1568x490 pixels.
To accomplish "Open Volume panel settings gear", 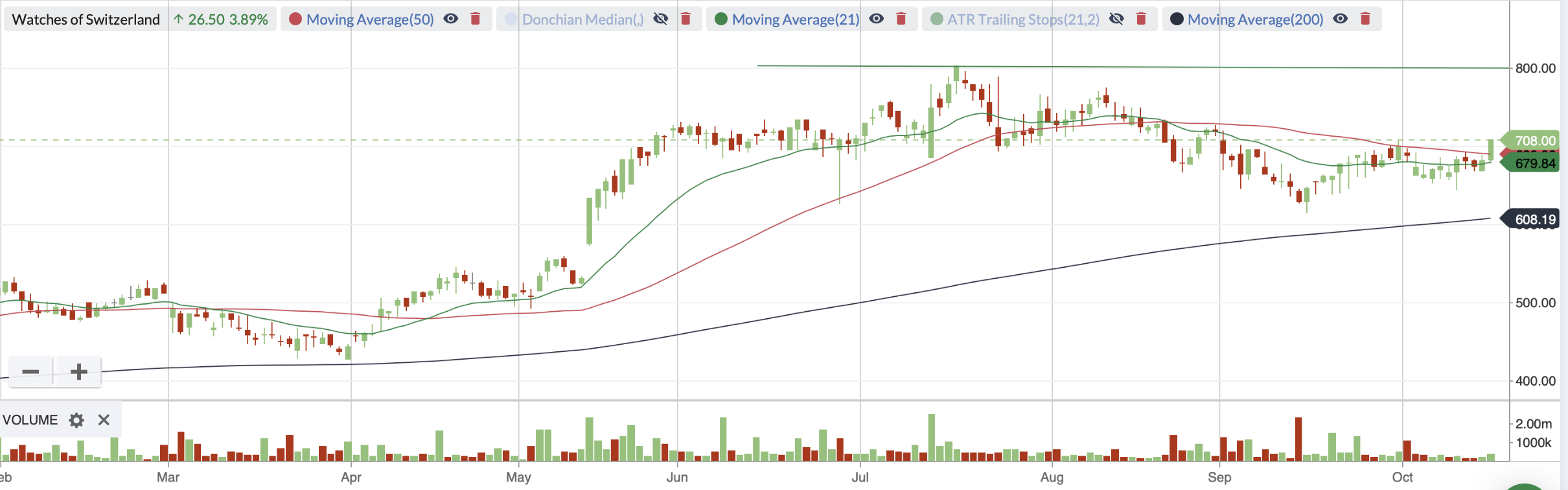I will pyautogui.click(x=76, y=420).
